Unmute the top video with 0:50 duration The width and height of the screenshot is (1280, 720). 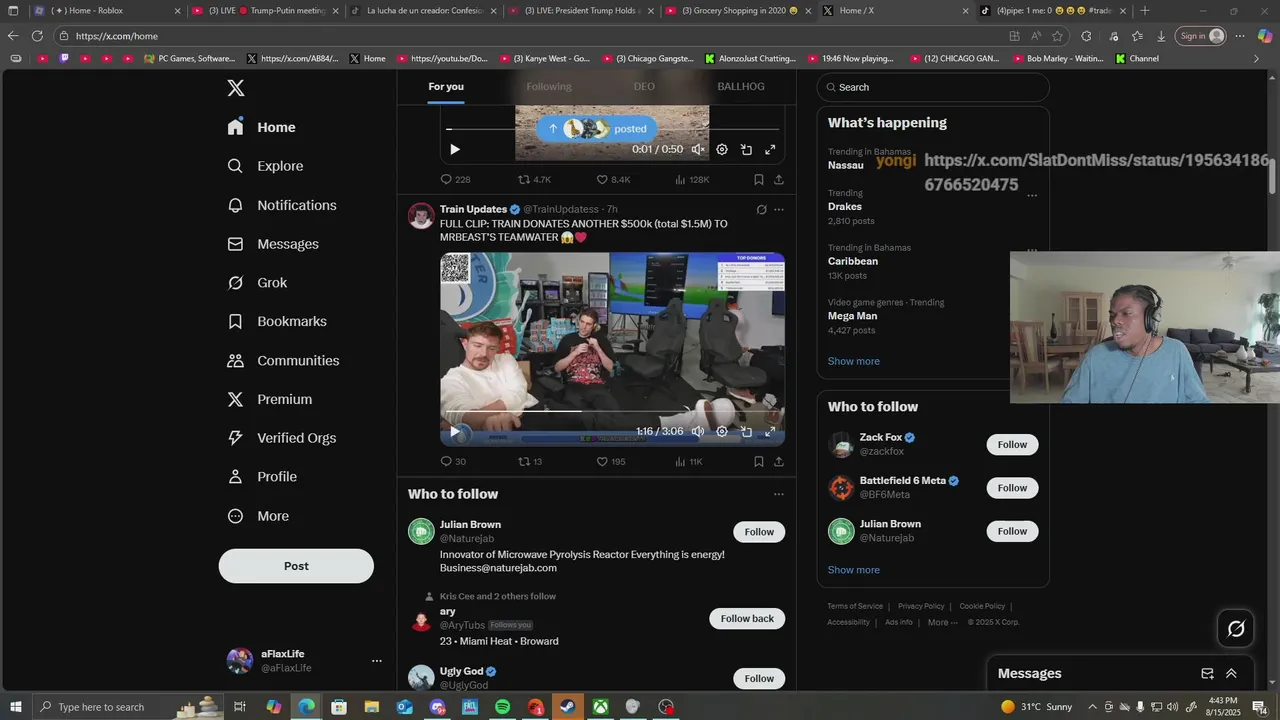click(698, 149)
